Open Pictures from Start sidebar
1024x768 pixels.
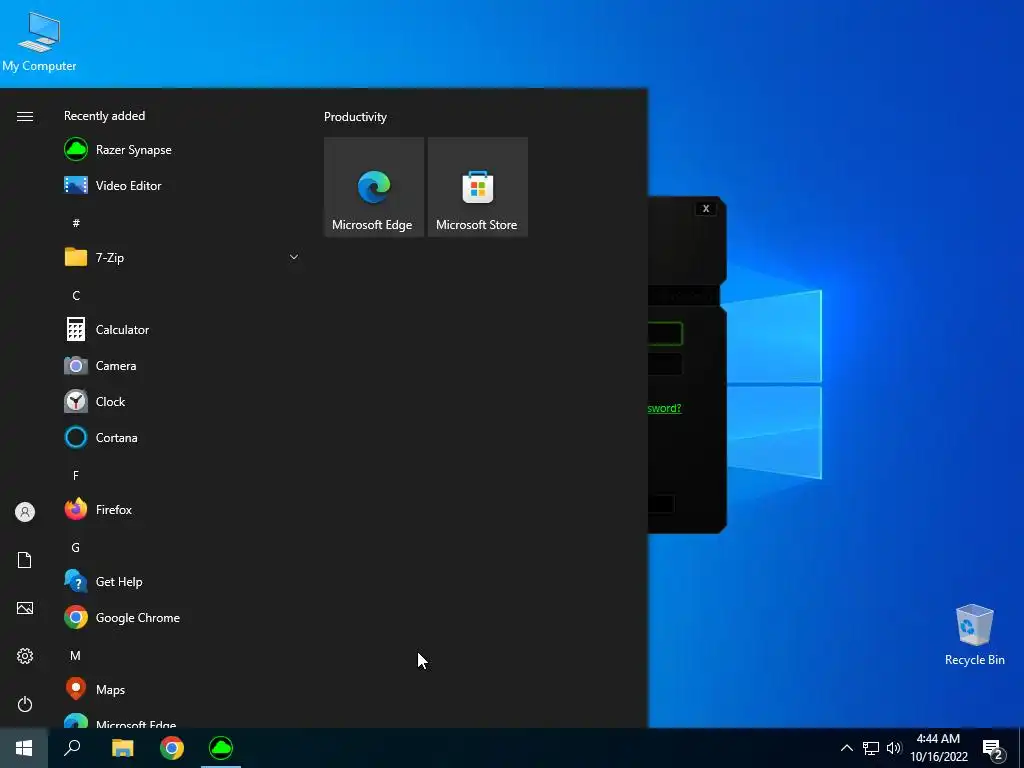click(25, 608)
